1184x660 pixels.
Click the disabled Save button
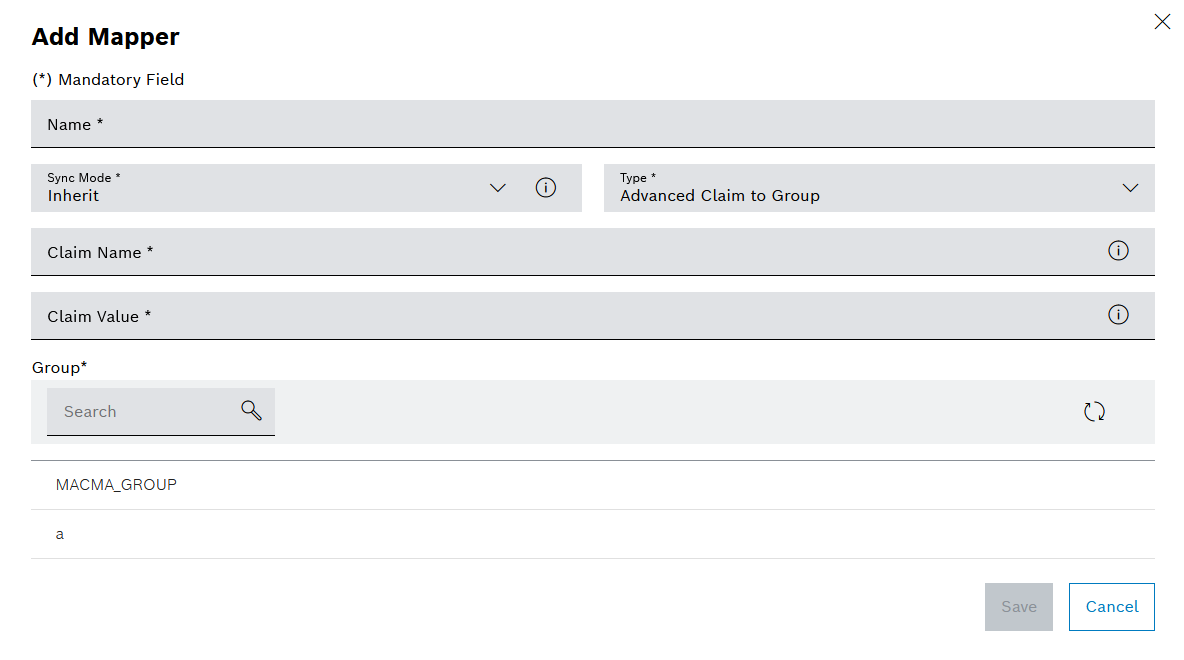(x=1018, y=606)
